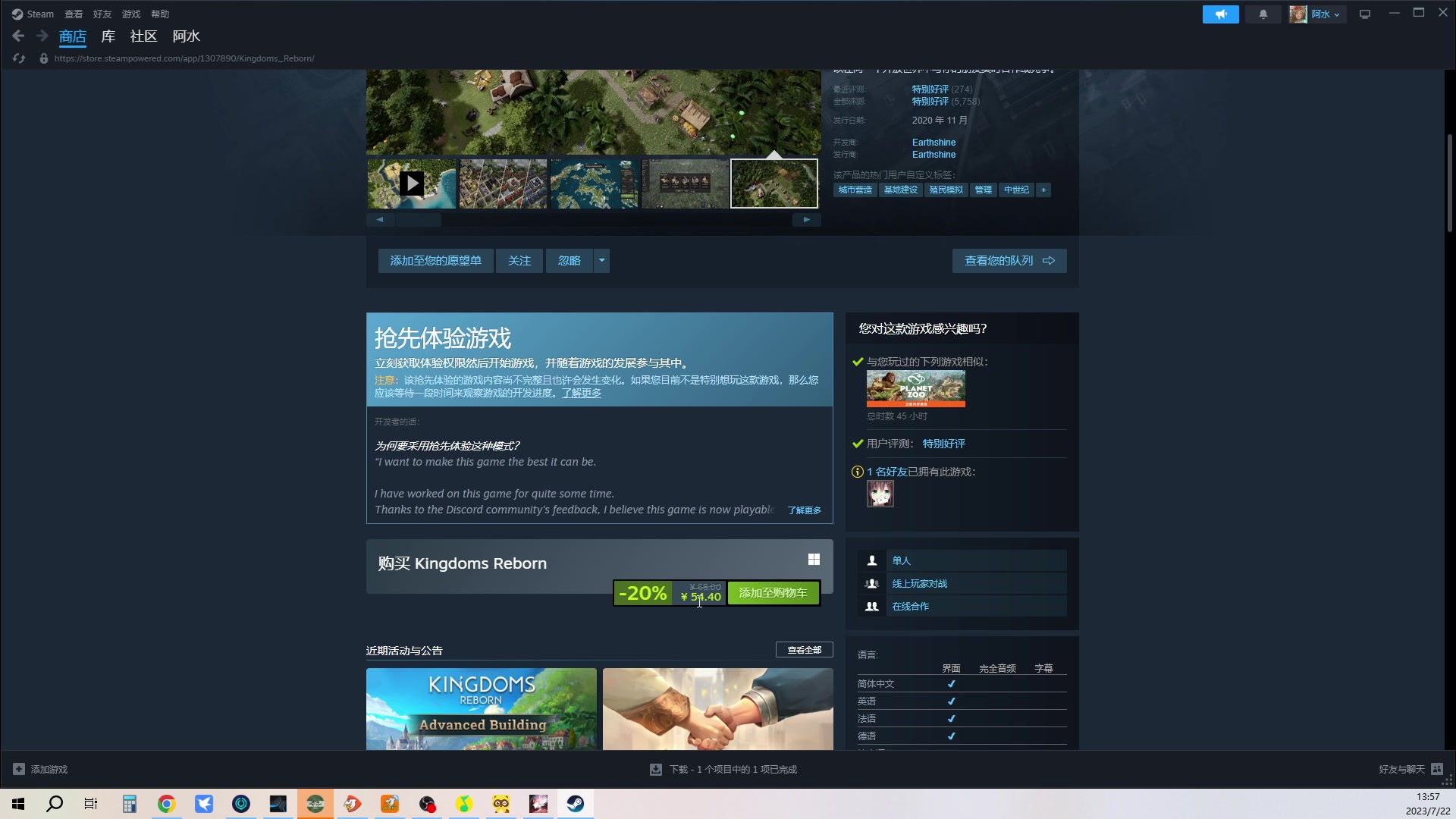This screenshot has height=819, width=1456.
Task: Click 添加至您的愿望单 button
Action: (435, 261)
